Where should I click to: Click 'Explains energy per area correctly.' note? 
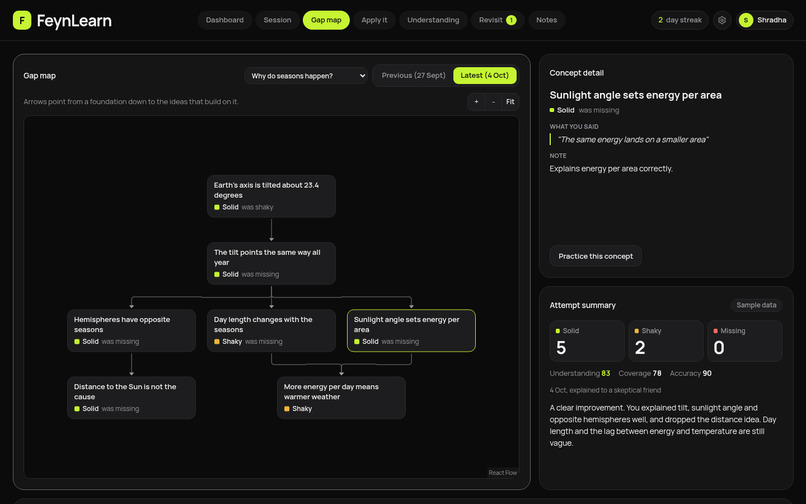click(x=611, y=169)
